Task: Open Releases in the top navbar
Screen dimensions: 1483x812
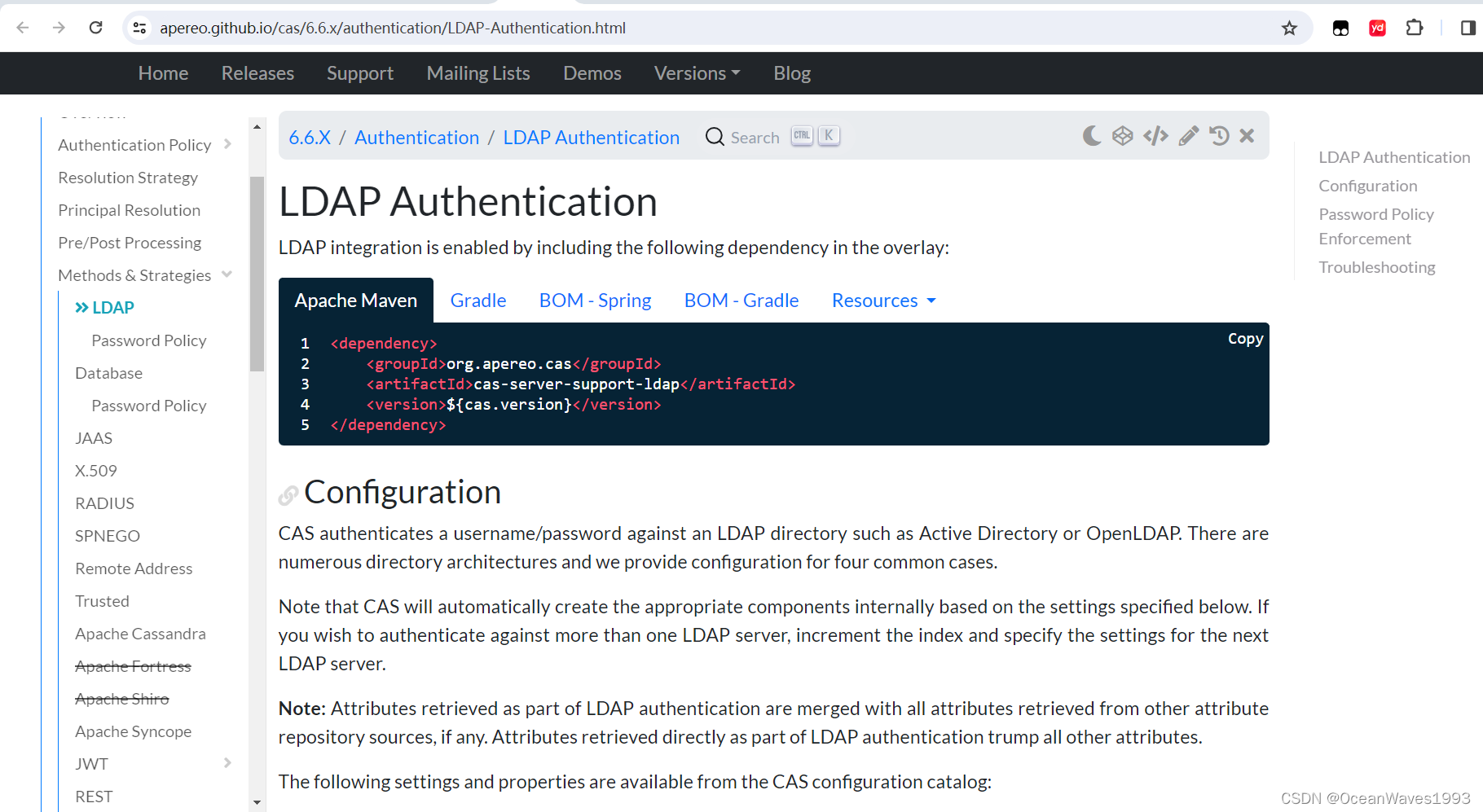Action: 257,73
